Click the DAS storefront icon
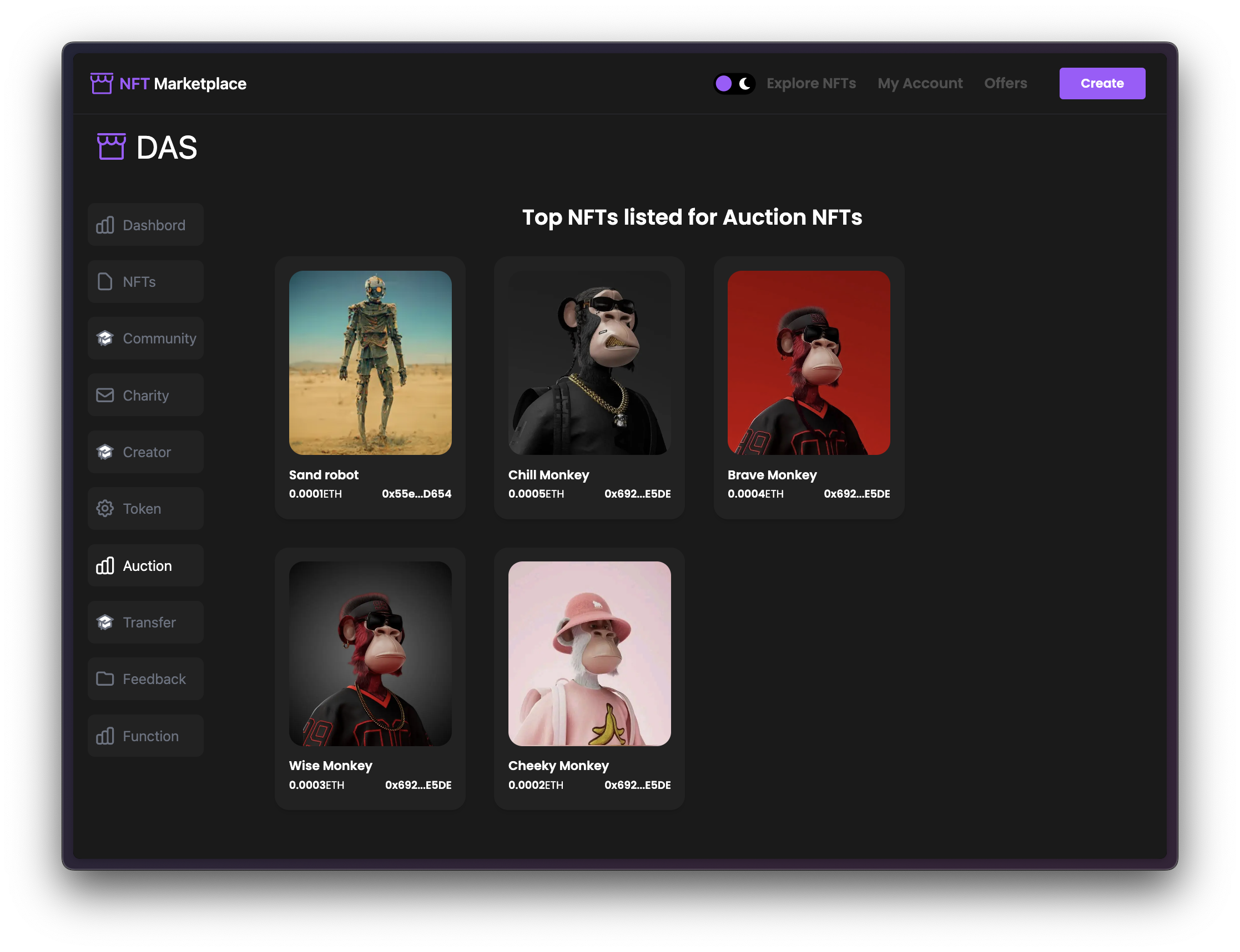This screenshot has width=1240, height=952. (111, 147)
